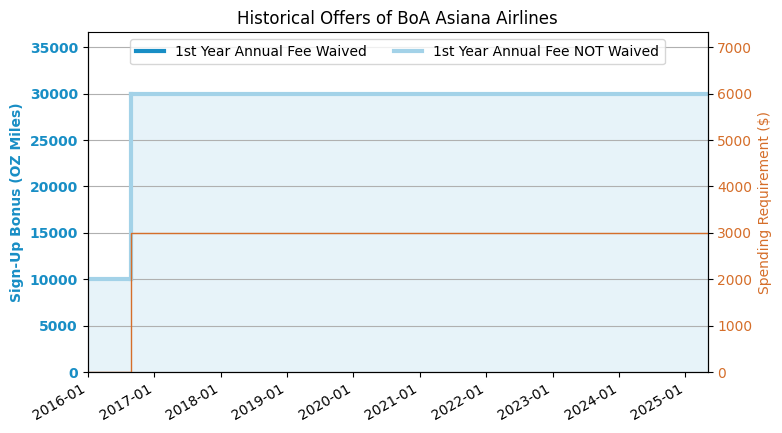
Task: Select the '1st Year Annual Fee NOT Waived' legend label
Action: [545, 51]
